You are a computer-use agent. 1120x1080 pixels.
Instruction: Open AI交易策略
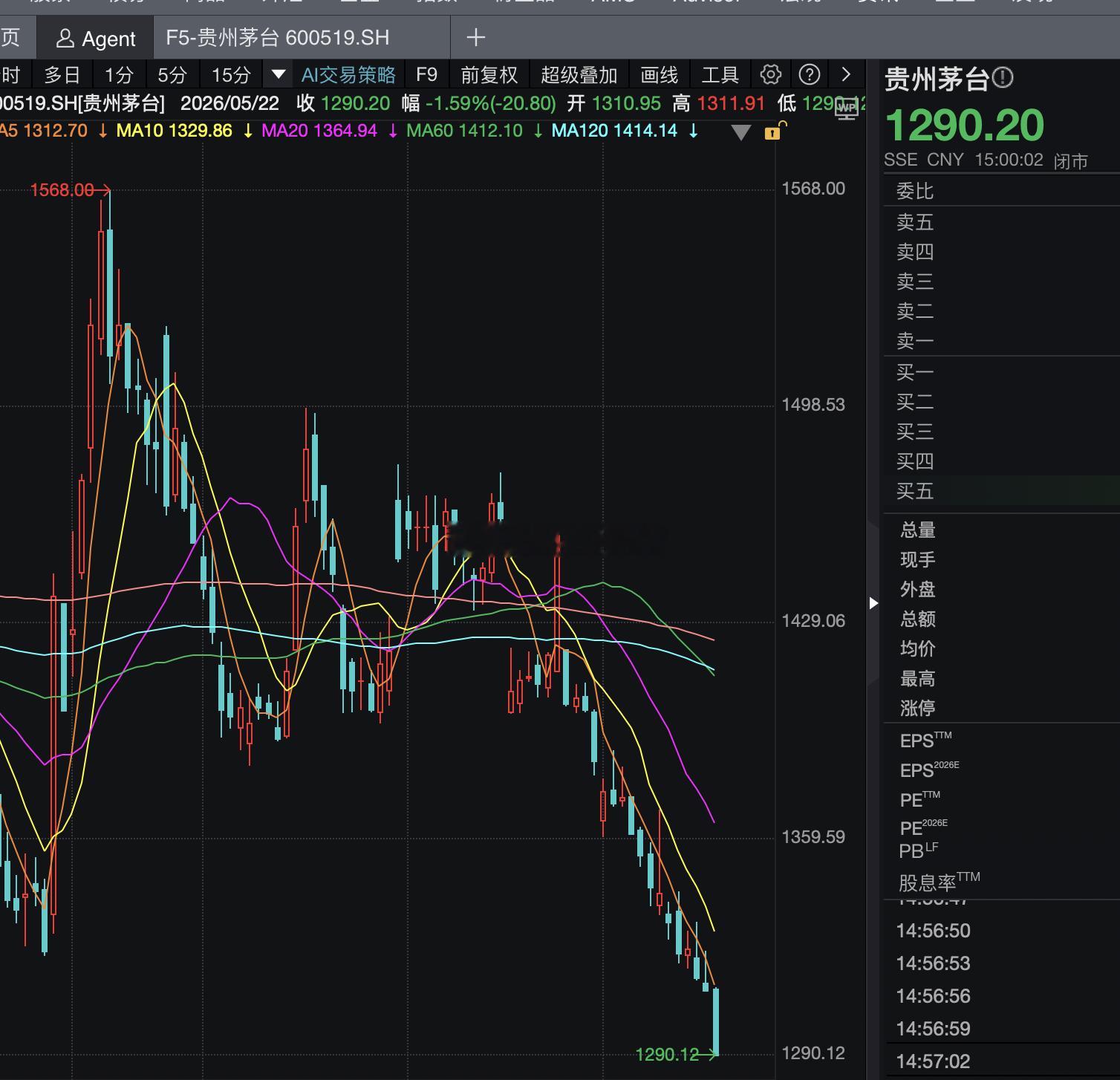pos(348,75)
